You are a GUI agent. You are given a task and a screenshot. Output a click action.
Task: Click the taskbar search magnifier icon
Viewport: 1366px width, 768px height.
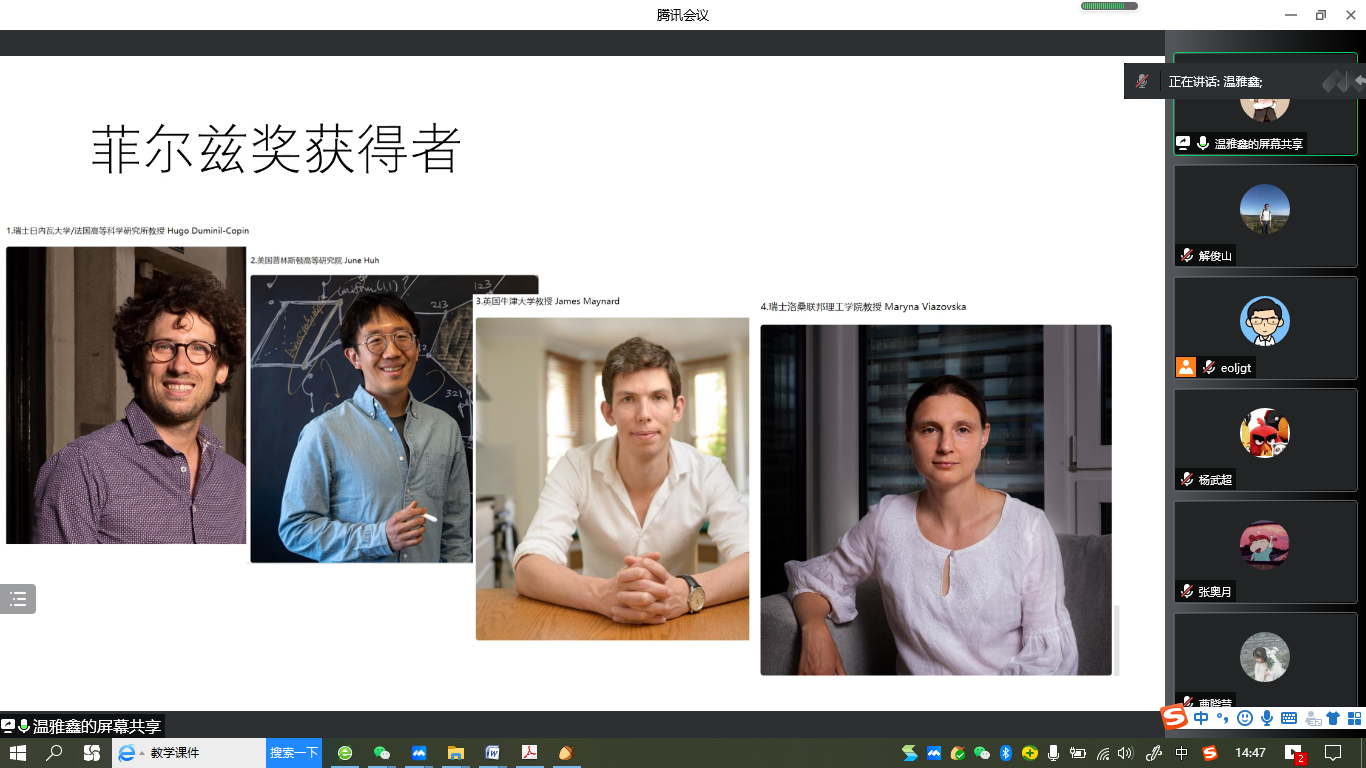55,753
